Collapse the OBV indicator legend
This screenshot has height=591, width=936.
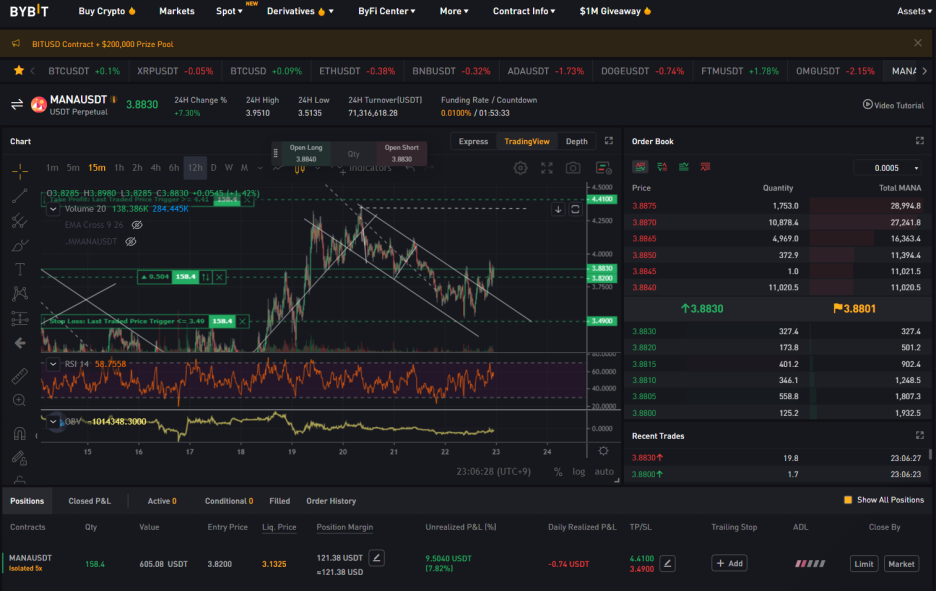pos(53,421)
